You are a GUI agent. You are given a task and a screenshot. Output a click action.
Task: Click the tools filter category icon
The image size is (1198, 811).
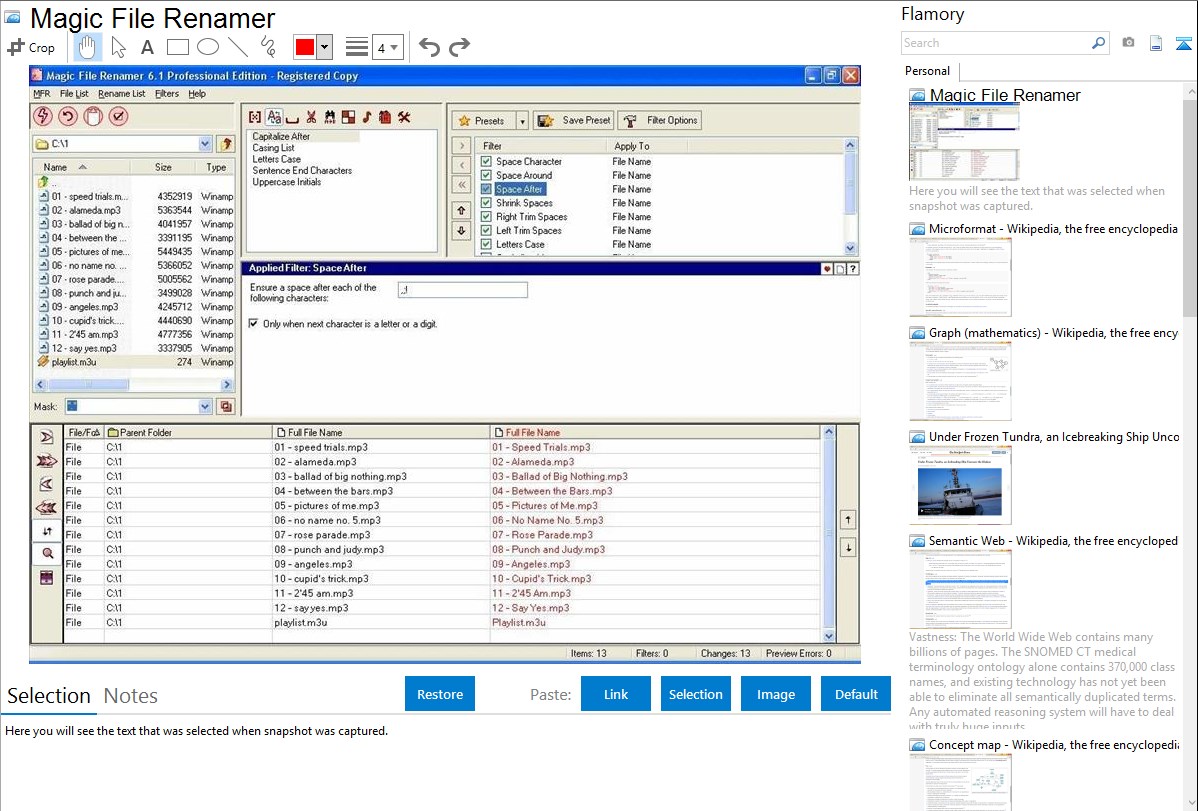[404, 117]
